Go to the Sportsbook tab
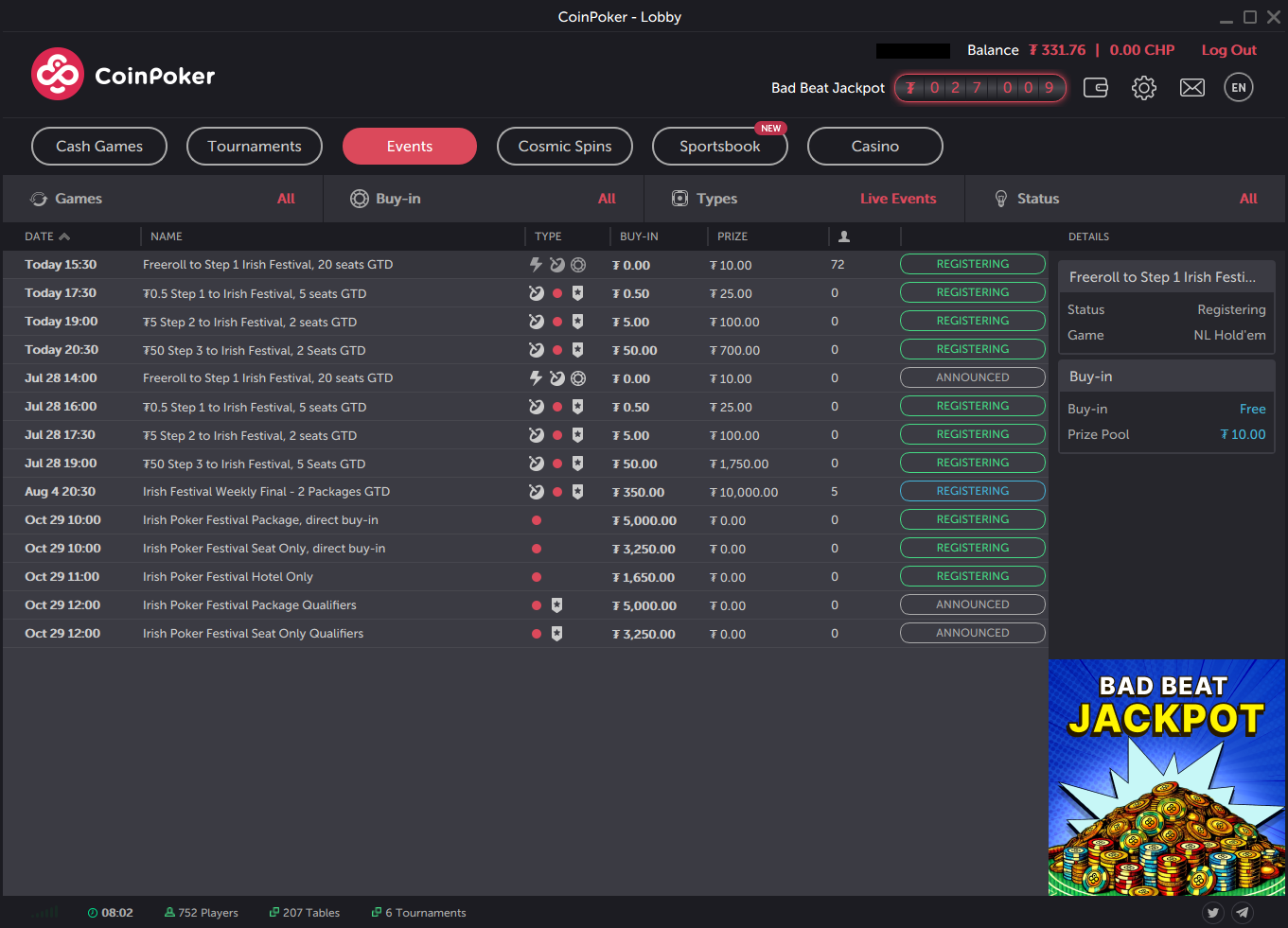 coord(720,147)
